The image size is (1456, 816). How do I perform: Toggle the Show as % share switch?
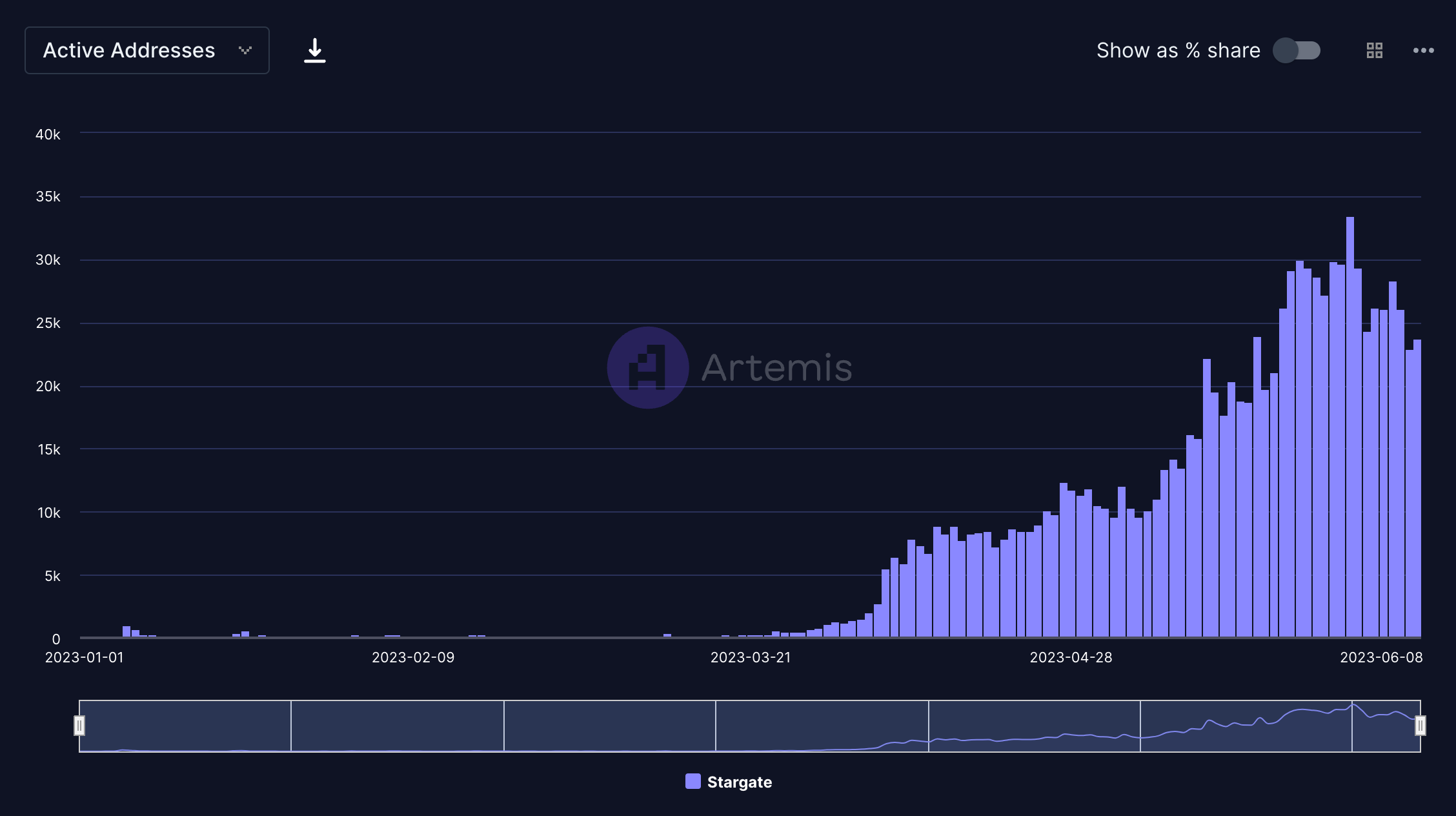point(1296,50)
